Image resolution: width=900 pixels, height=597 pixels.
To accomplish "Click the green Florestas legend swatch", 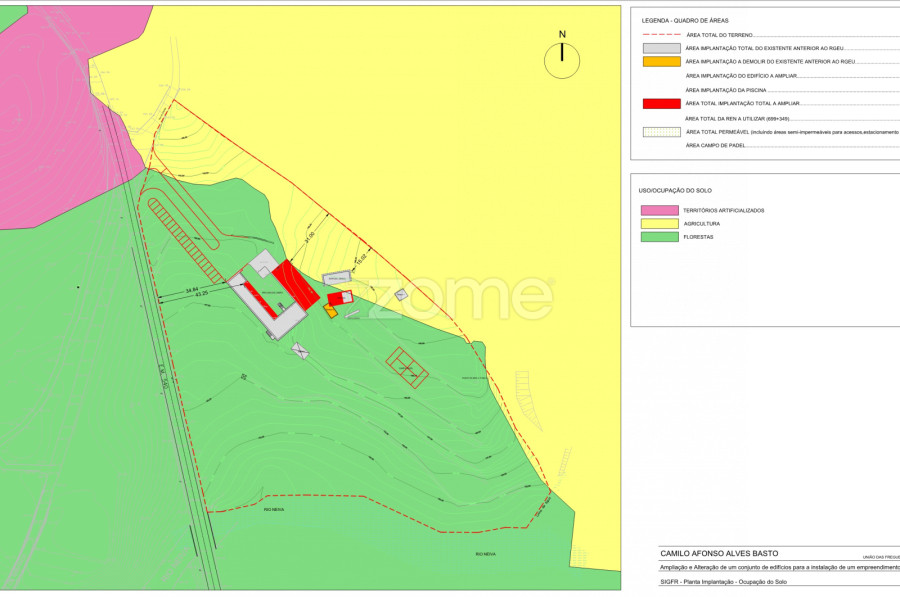I will (659, 237).
